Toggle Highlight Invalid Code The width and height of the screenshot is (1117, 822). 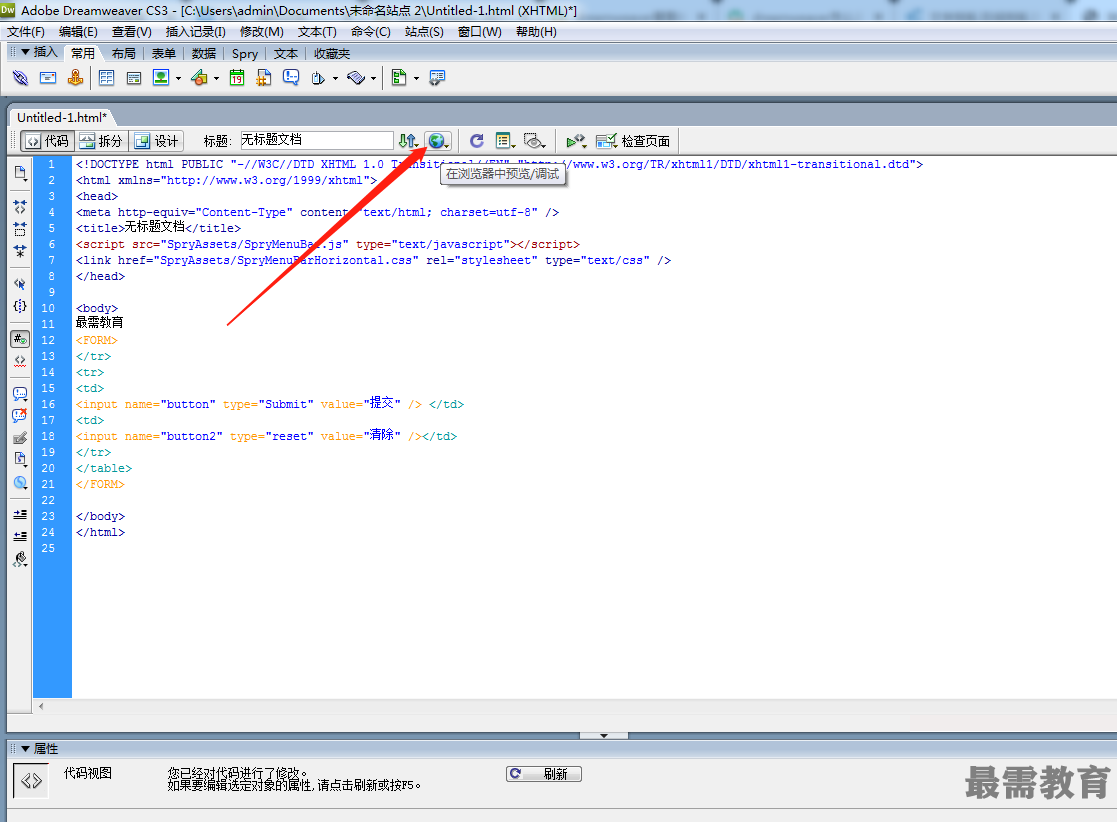pyautogui.click(x=20, y=360)
